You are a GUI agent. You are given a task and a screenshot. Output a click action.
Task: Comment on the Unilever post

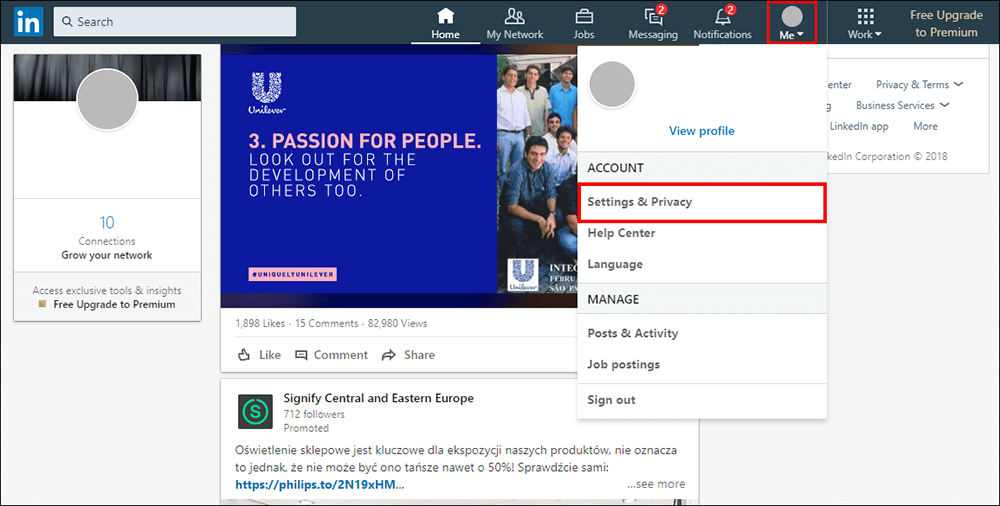[331, 355]
